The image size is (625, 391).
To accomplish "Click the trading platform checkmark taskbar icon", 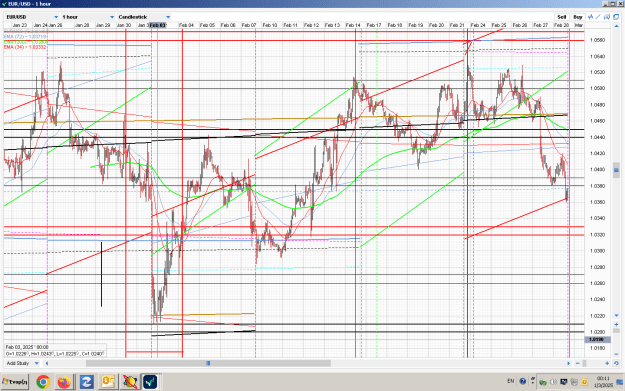I will pyautogui.click(x=150, y=382).
